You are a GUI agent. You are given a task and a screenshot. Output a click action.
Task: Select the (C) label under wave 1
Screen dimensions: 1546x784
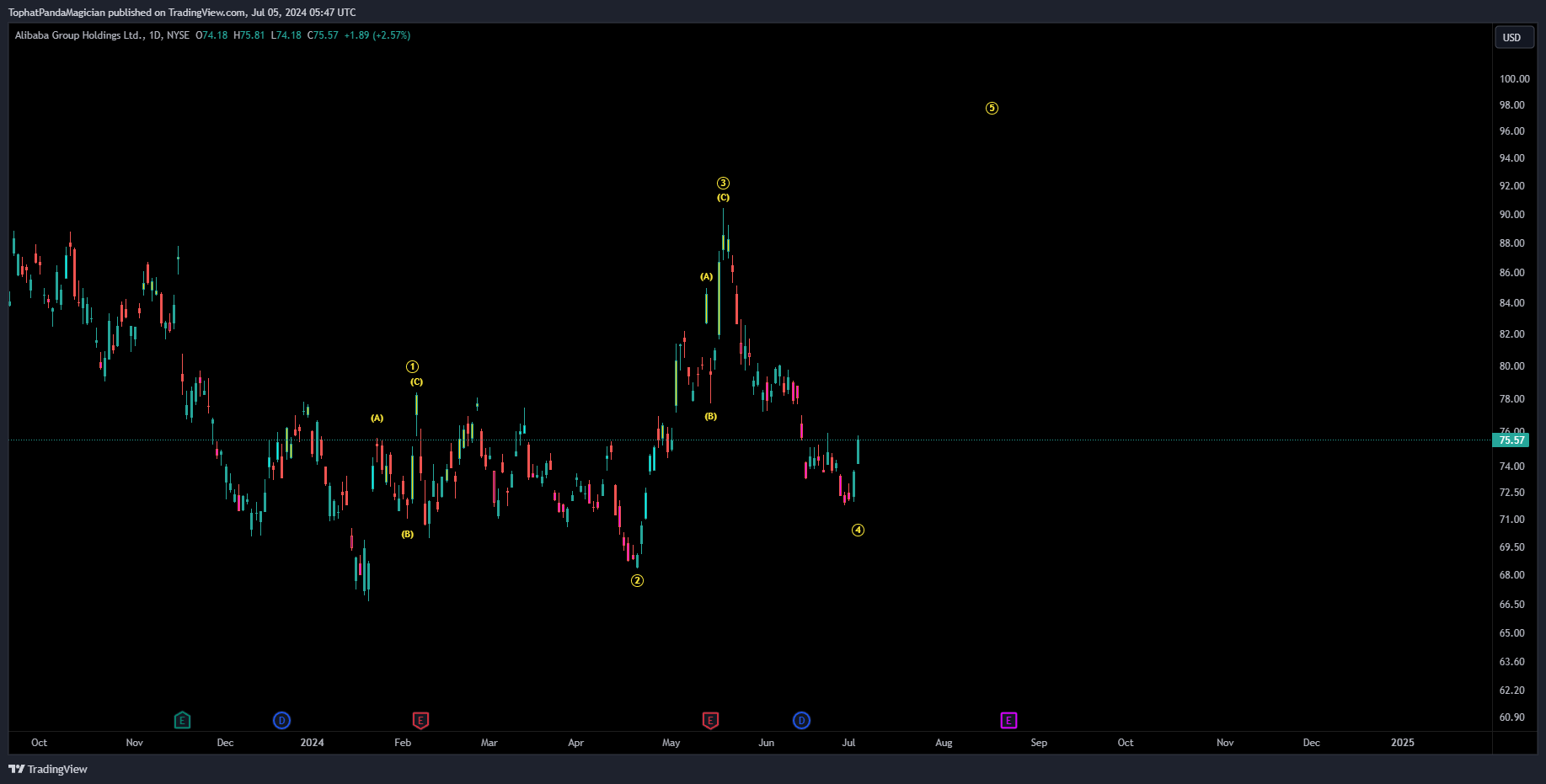416,381
